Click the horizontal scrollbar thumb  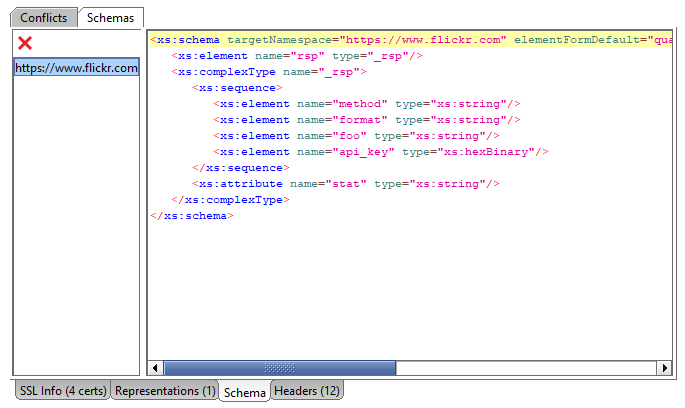280,368
